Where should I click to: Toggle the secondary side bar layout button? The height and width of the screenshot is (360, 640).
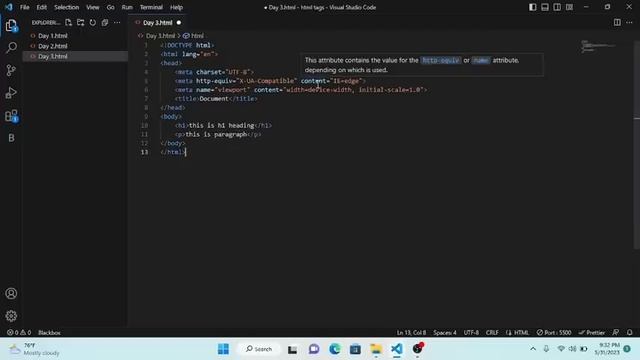point(557,7)
